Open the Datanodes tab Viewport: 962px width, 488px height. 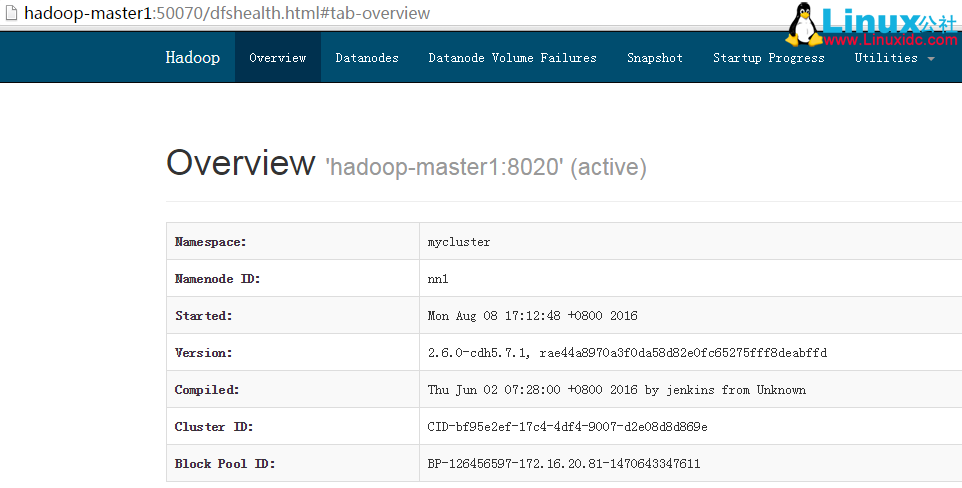pyautogui.click(x=367, y=58)
